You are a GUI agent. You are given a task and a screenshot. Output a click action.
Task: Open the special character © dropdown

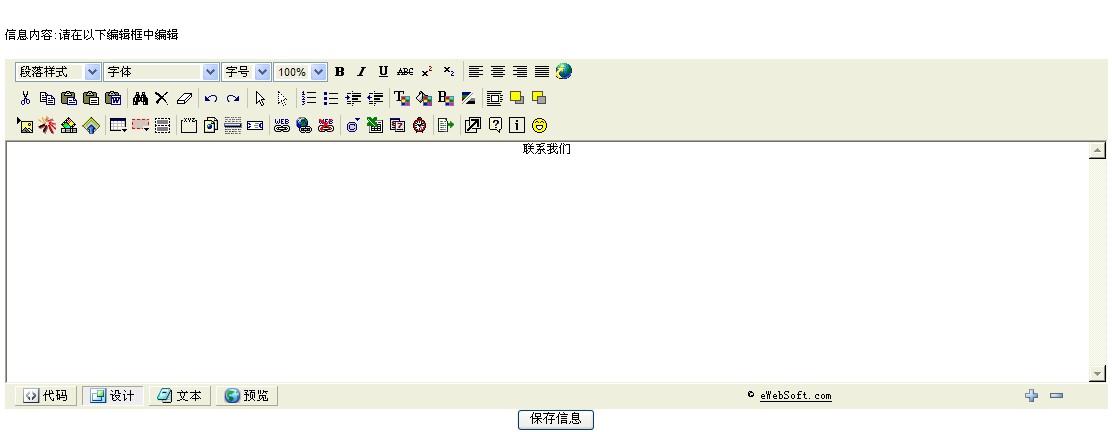[352, 126]
